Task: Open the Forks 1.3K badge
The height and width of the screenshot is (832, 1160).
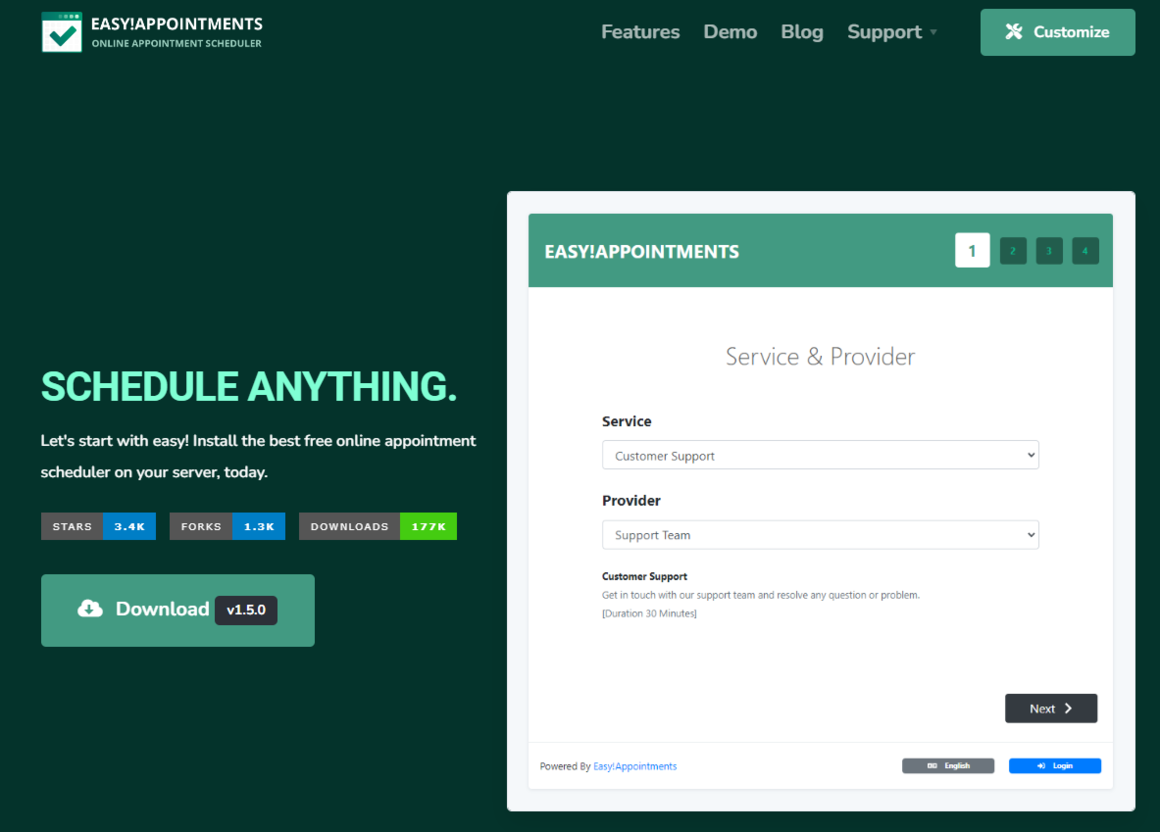Action: pos(227,527)
